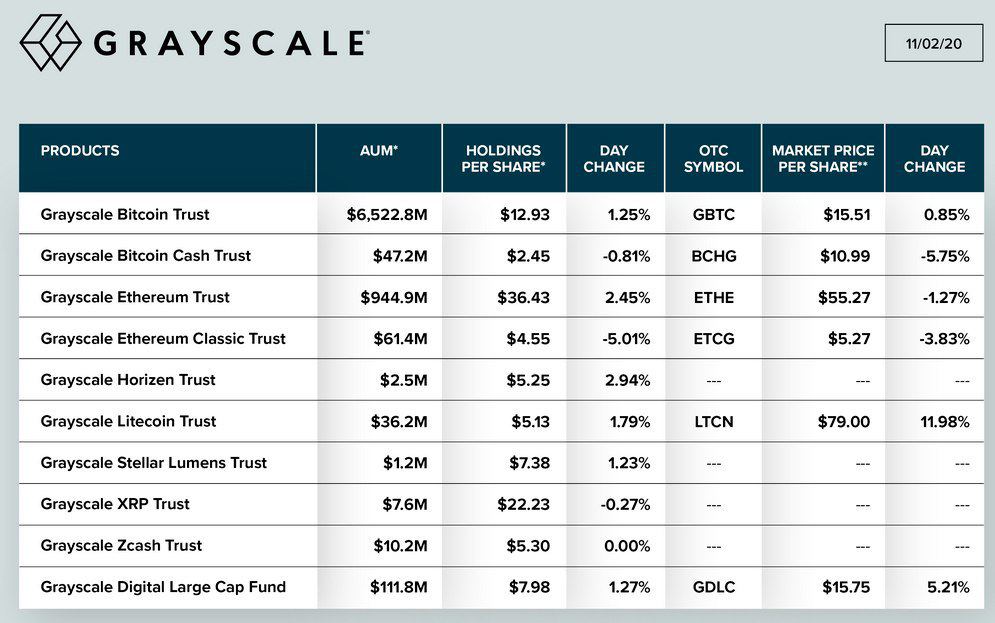This screenshot has height=623, width=995.
Task: Click the GBTC ticker symbol
Action: [713, 214]
